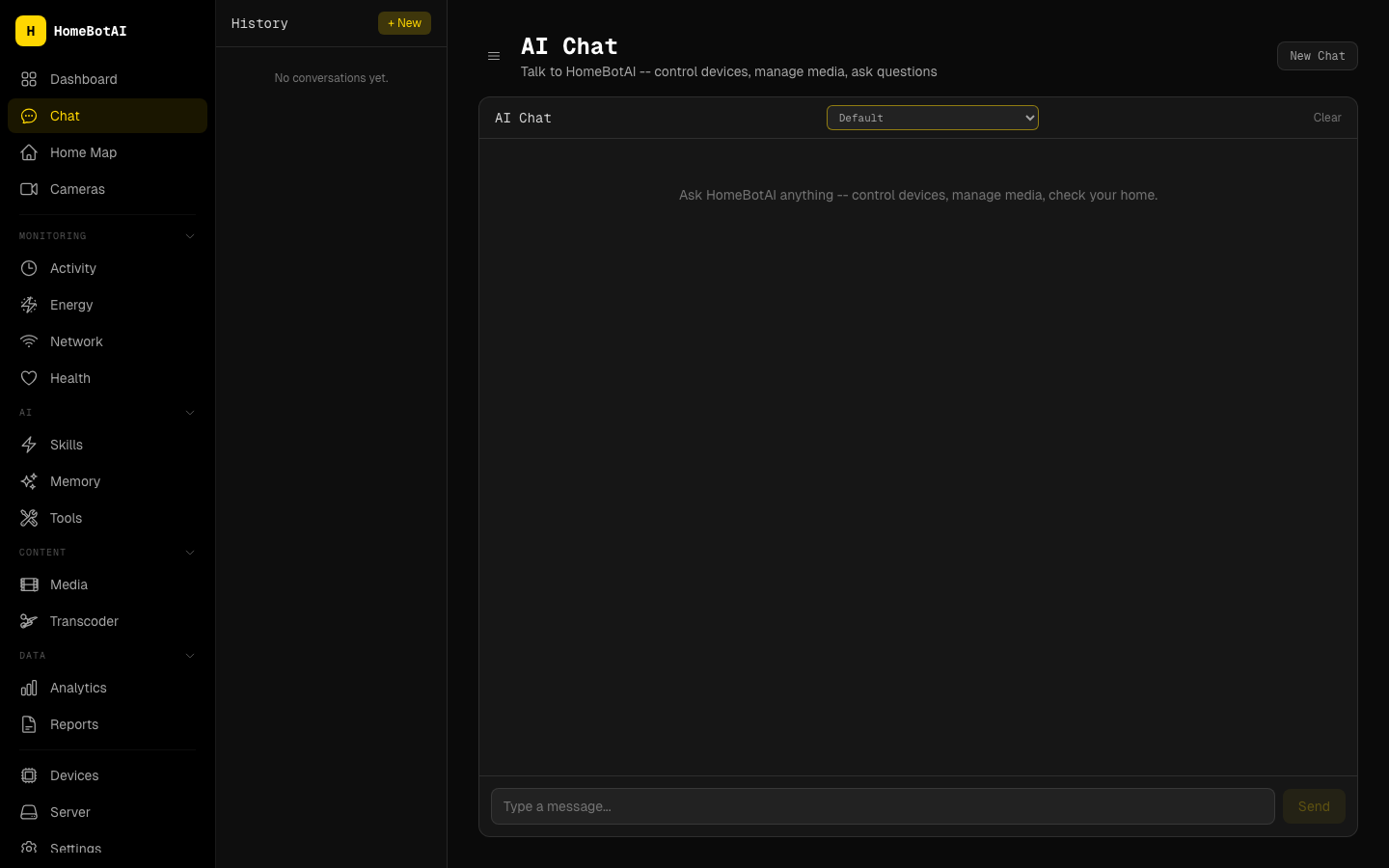Click the Cameras video icon

(29, 189)
